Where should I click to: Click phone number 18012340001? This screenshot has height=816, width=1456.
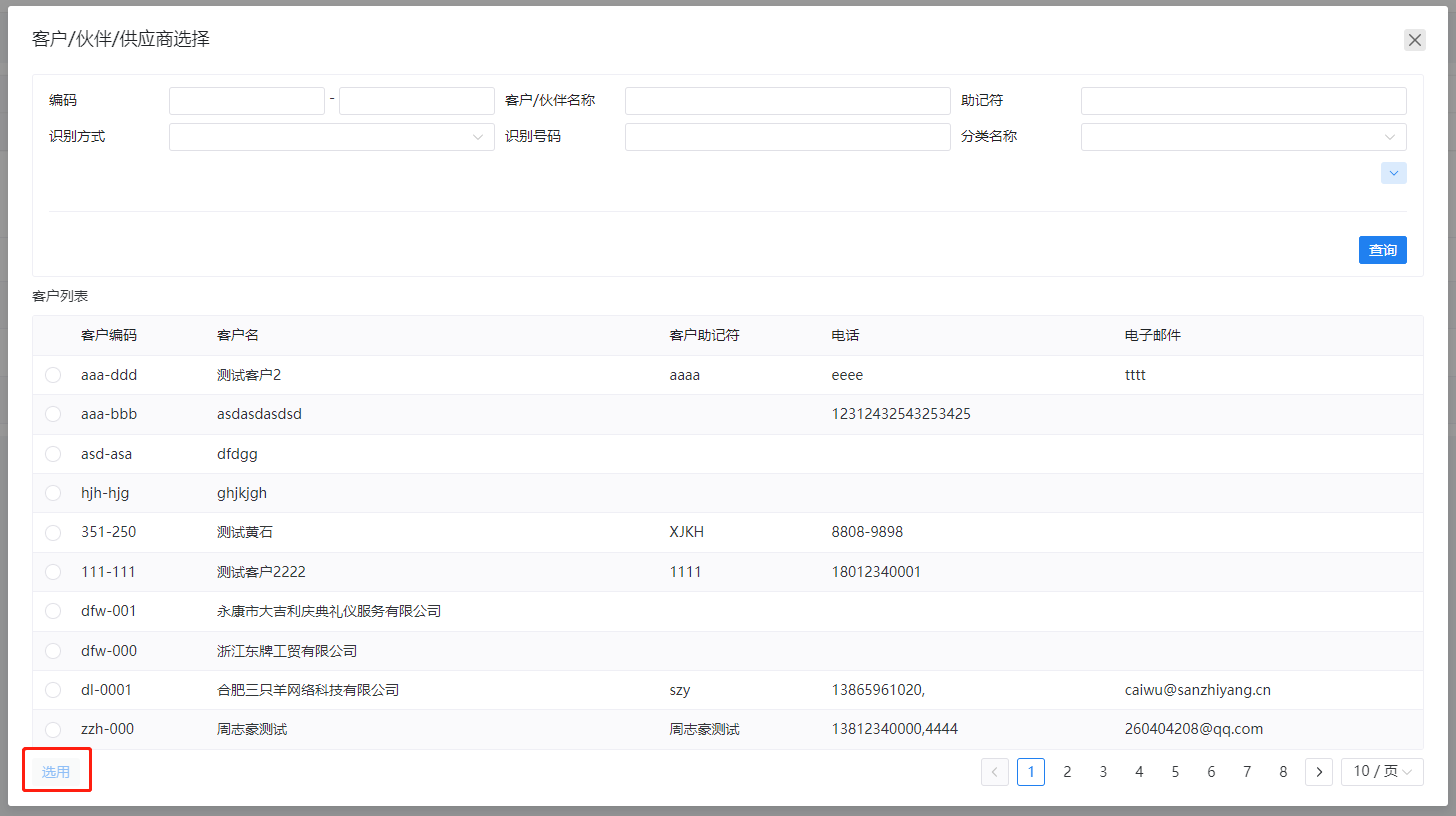876,572
